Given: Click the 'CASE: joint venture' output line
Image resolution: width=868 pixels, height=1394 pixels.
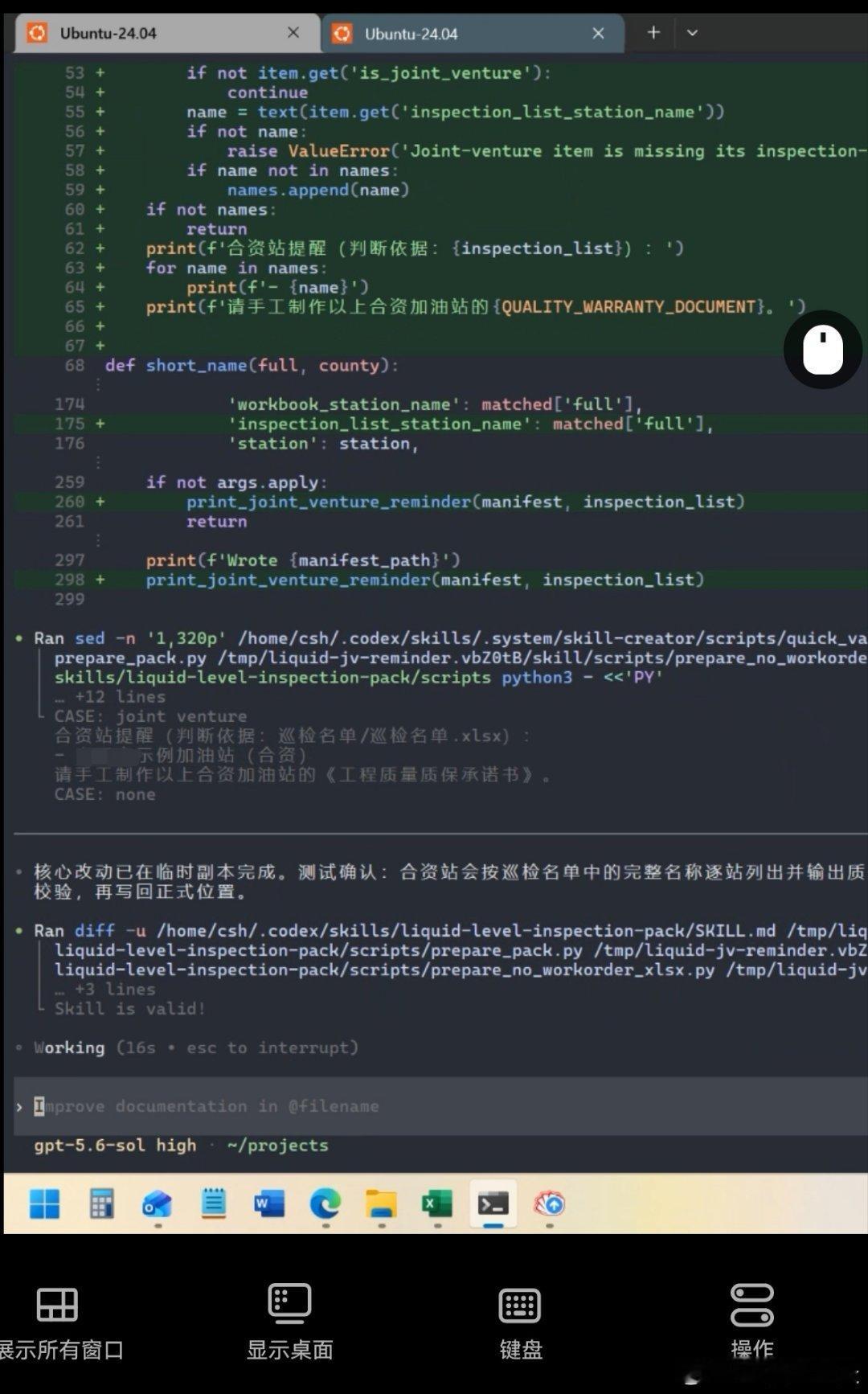Looking at the screenshot, I should pyautogui.click(x=150, y=715).
